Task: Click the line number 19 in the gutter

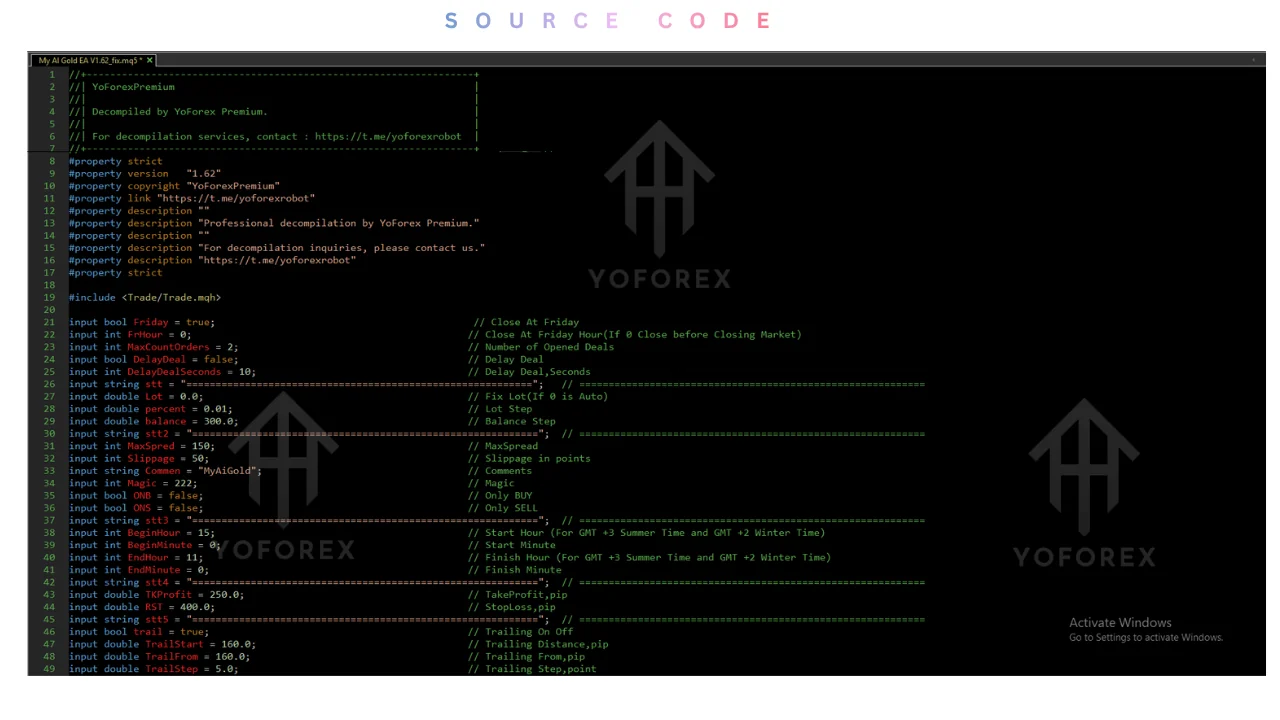Action: (x=50, y=297)
